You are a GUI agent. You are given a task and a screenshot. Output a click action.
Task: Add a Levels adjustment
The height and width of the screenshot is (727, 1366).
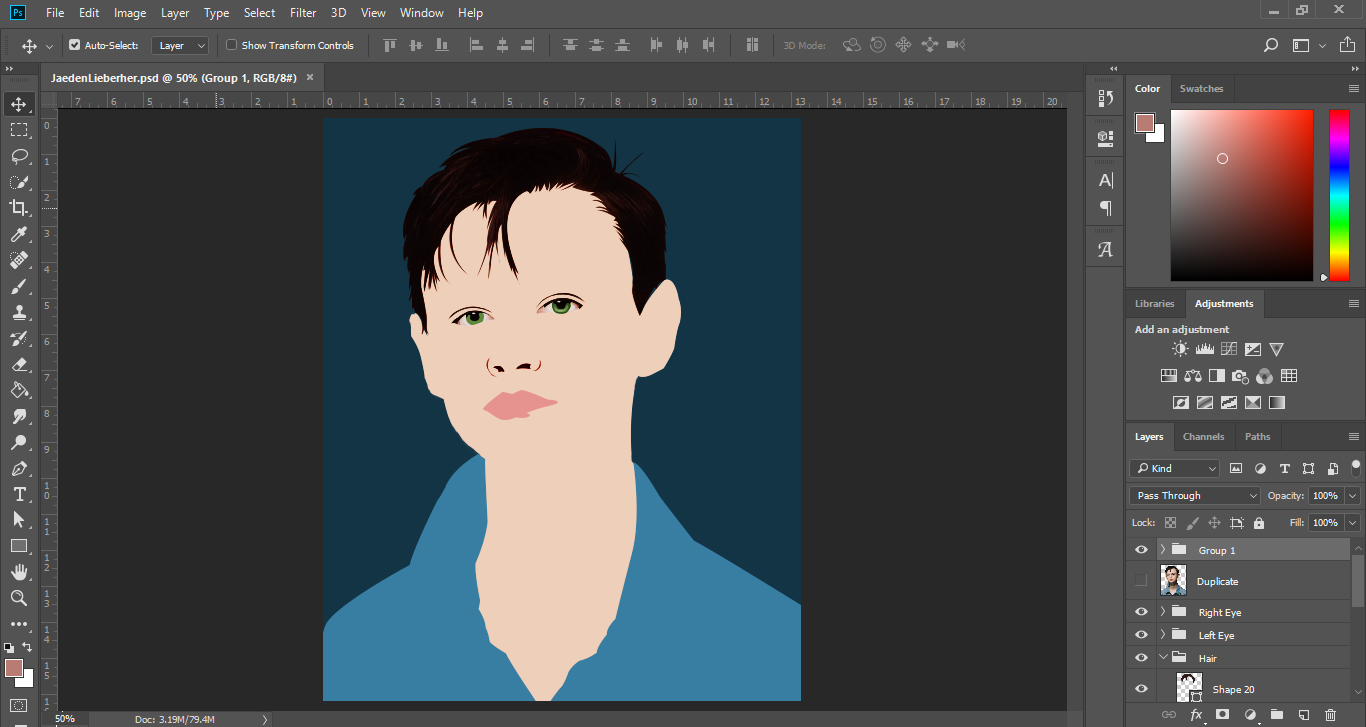point(1204,349)
